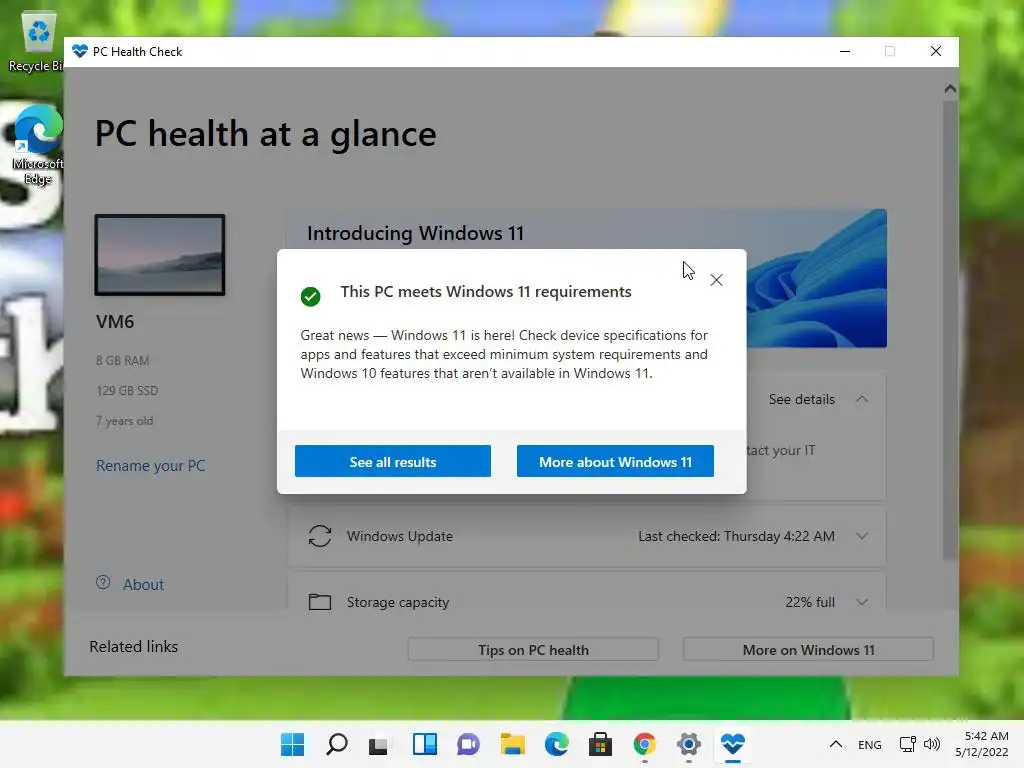Screen dimensions: 1024x768
Task: Click the See details text
Action: pos(801,399)
